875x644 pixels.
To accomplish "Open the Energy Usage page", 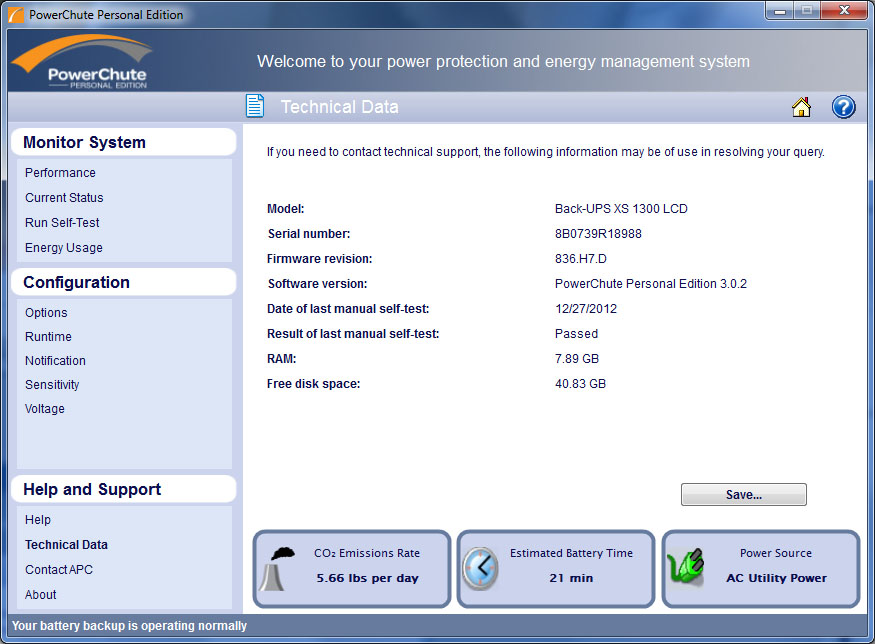I will coord(64,248).
